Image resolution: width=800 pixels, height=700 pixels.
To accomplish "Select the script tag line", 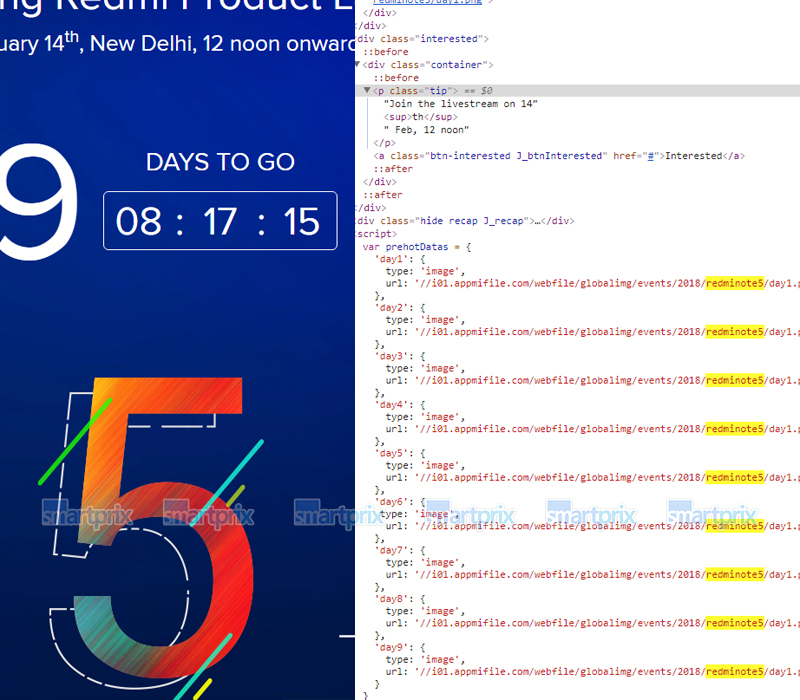I will 377,234.
